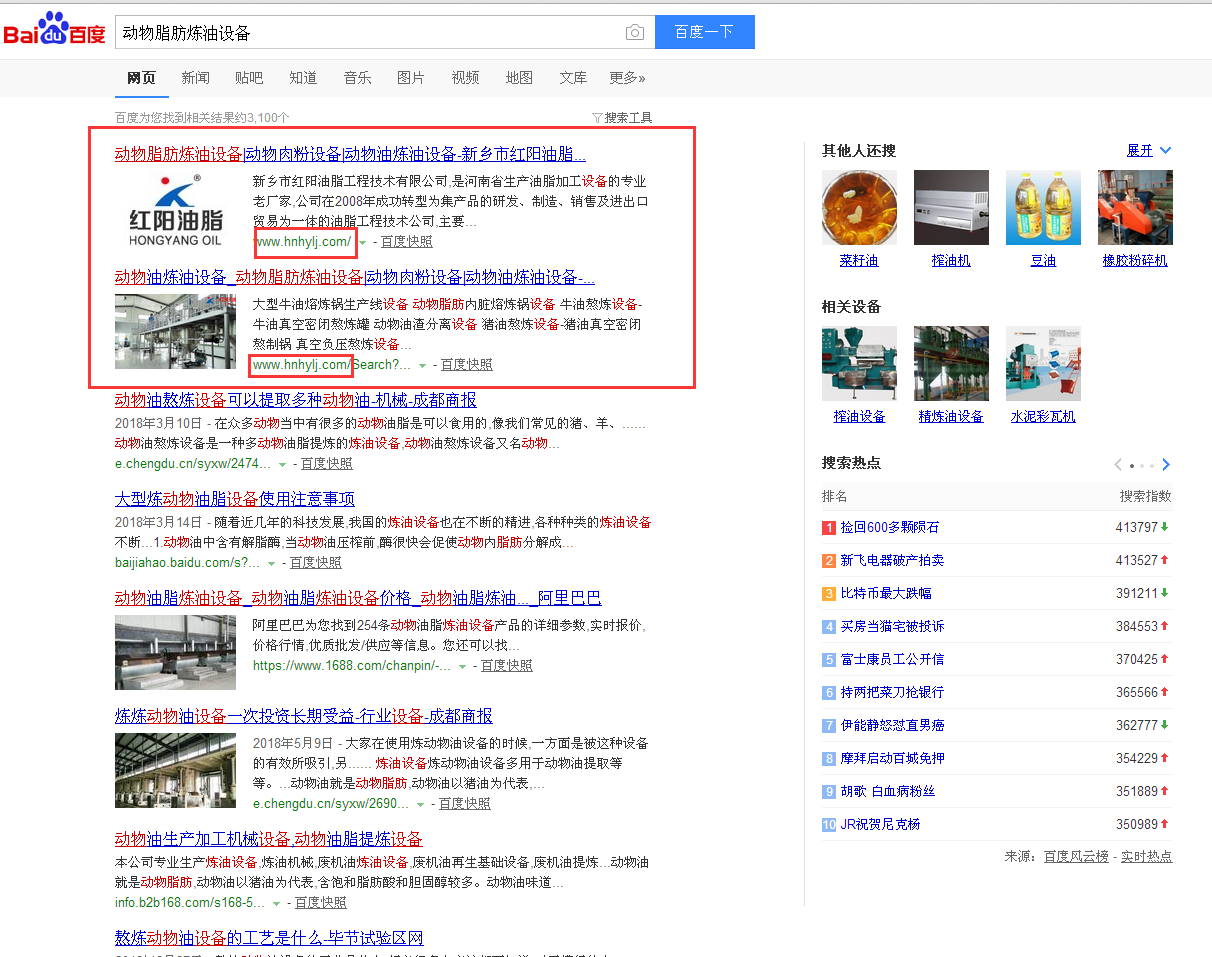Viewport: 1212px width, 957px height.
Task: Open the 知道 tab
Action: pyautogui.click(x=303, y=78)
